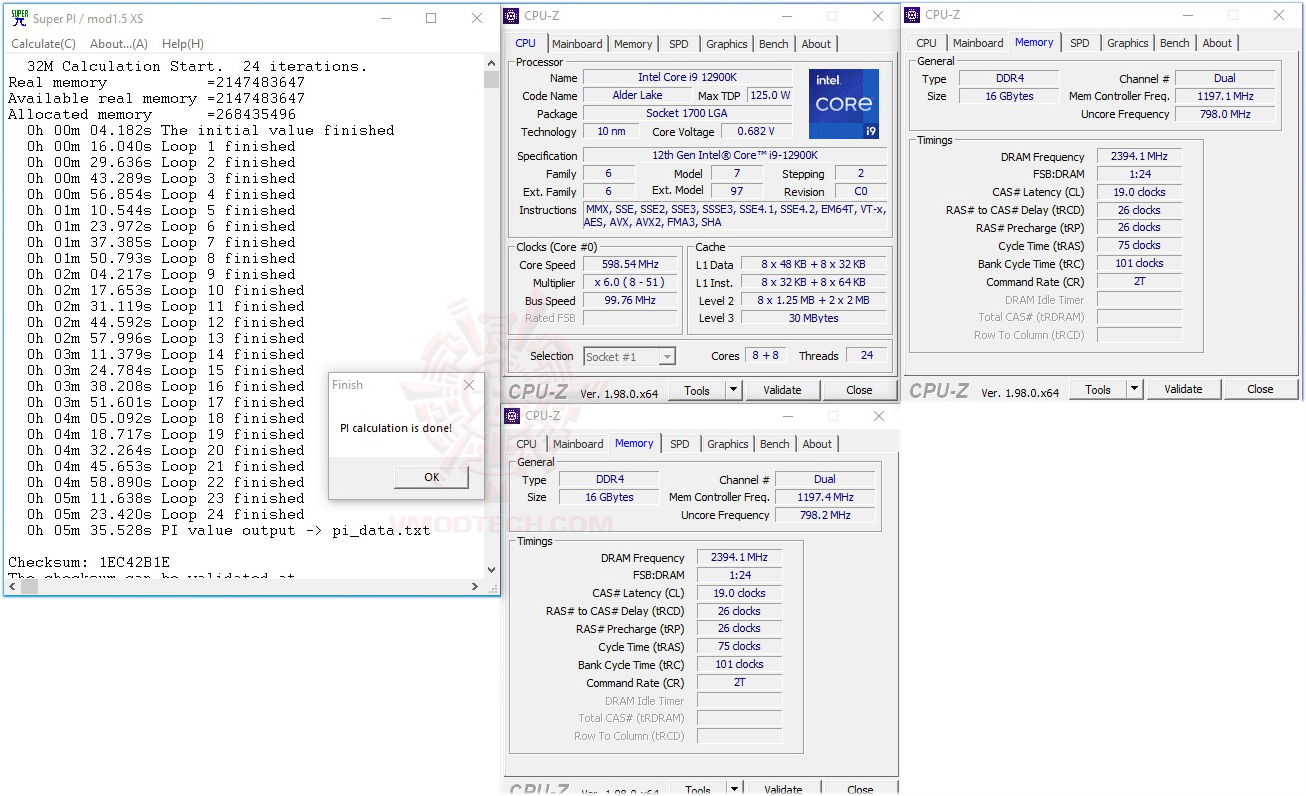Click the Close button beside Validate in Processor window
Screen dimensions: 1306x796
coord(859,390)
